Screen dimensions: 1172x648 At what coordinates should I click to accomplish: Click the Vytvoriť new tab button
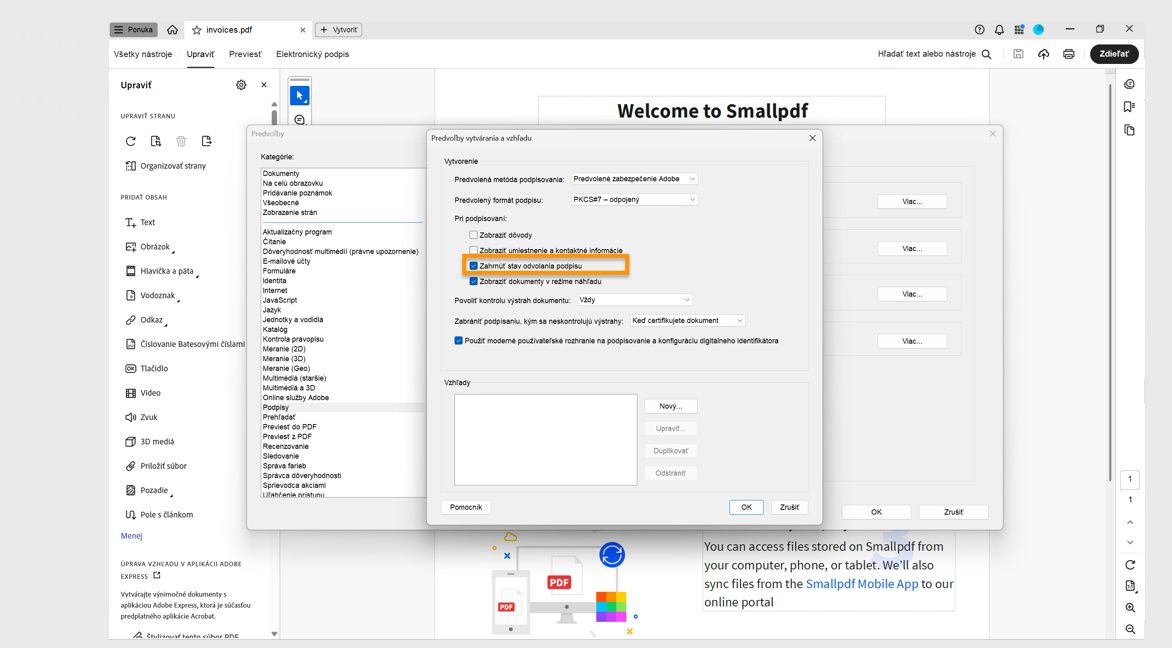tap(339, 30)
